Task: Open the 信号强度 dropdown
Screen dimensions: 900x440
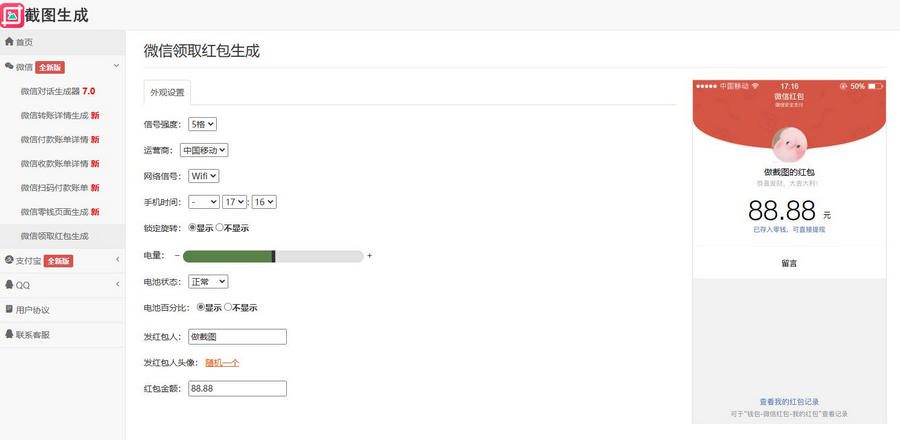Action: coord(202,124)
